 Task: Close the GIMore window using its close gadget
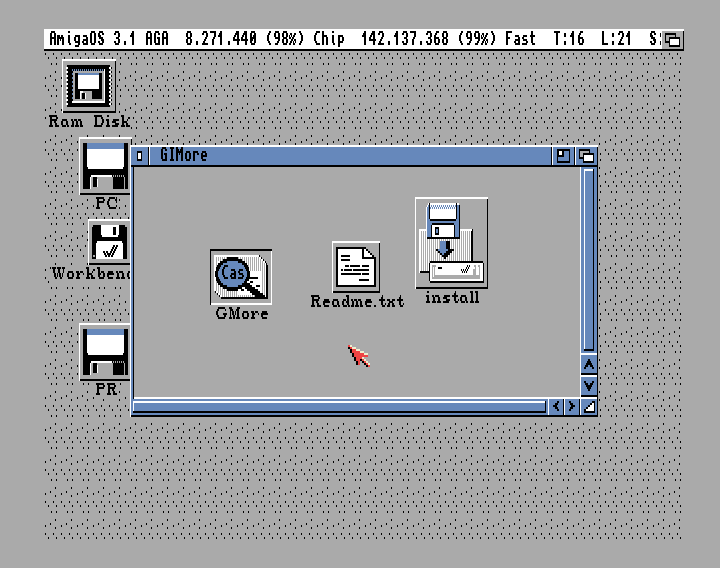point(140,156)
